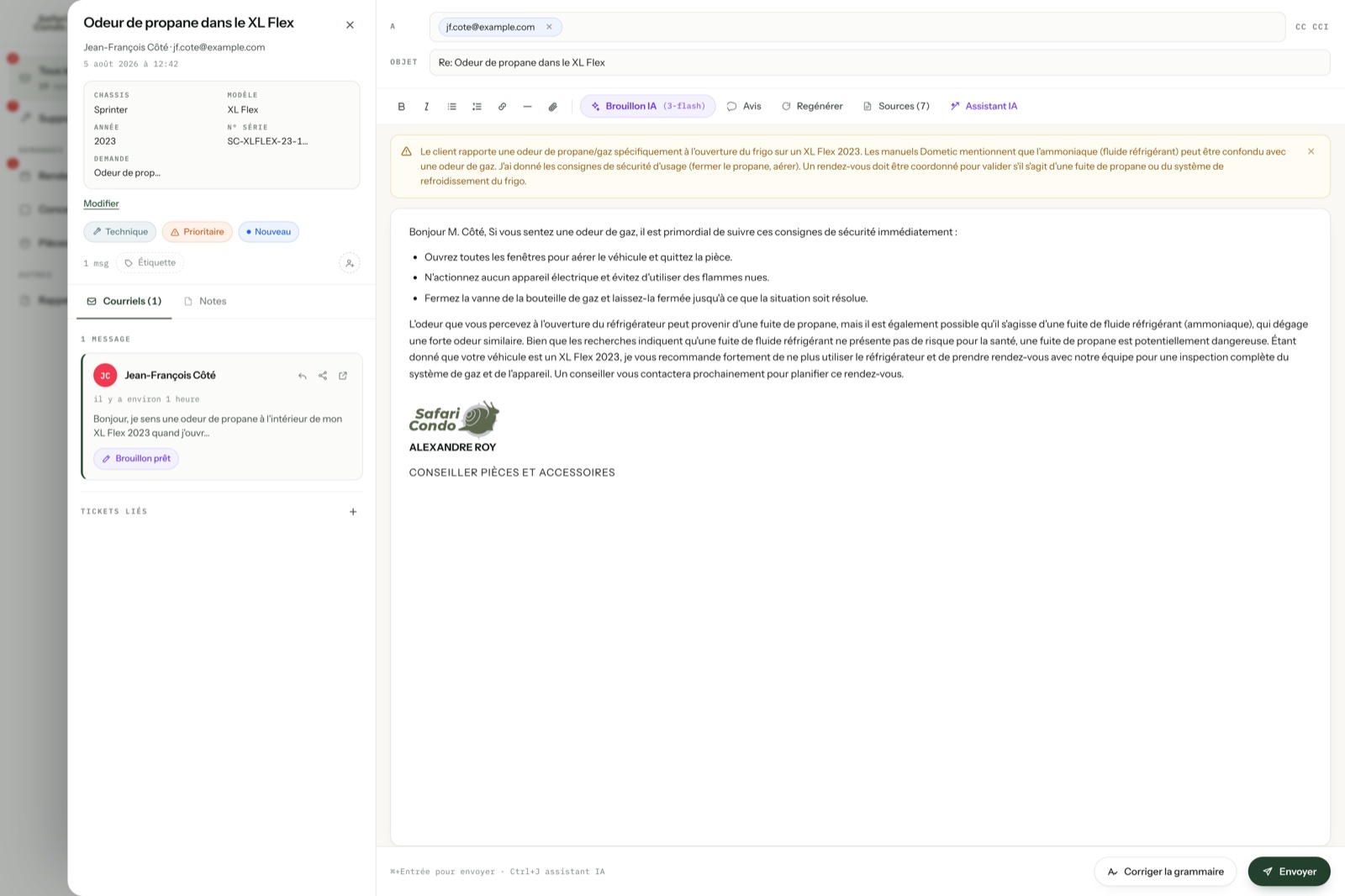This screenshot has width=1345, height=896.
Task: Click the Modifier link
Action: coord(101,203)
